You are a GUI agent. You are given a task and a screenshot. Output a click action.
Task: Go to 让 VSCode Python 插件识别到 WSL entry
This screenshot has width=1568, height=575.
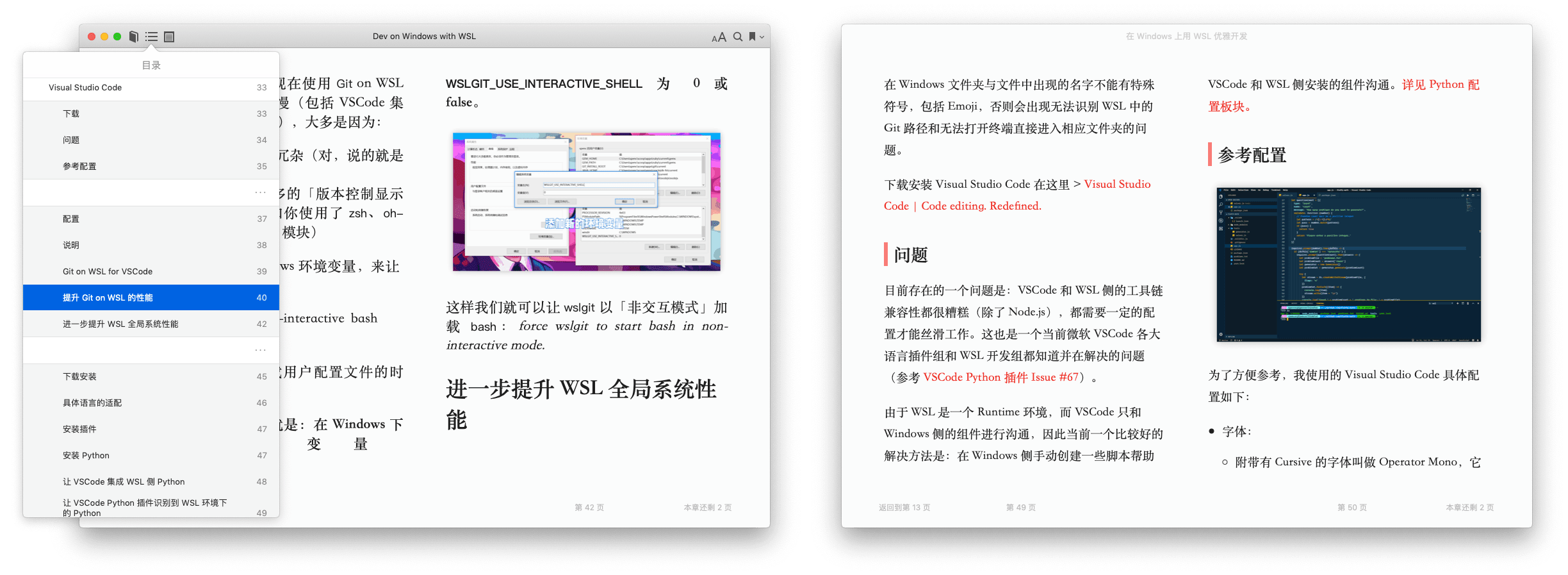pyautogui.click(x=151, y=507)
